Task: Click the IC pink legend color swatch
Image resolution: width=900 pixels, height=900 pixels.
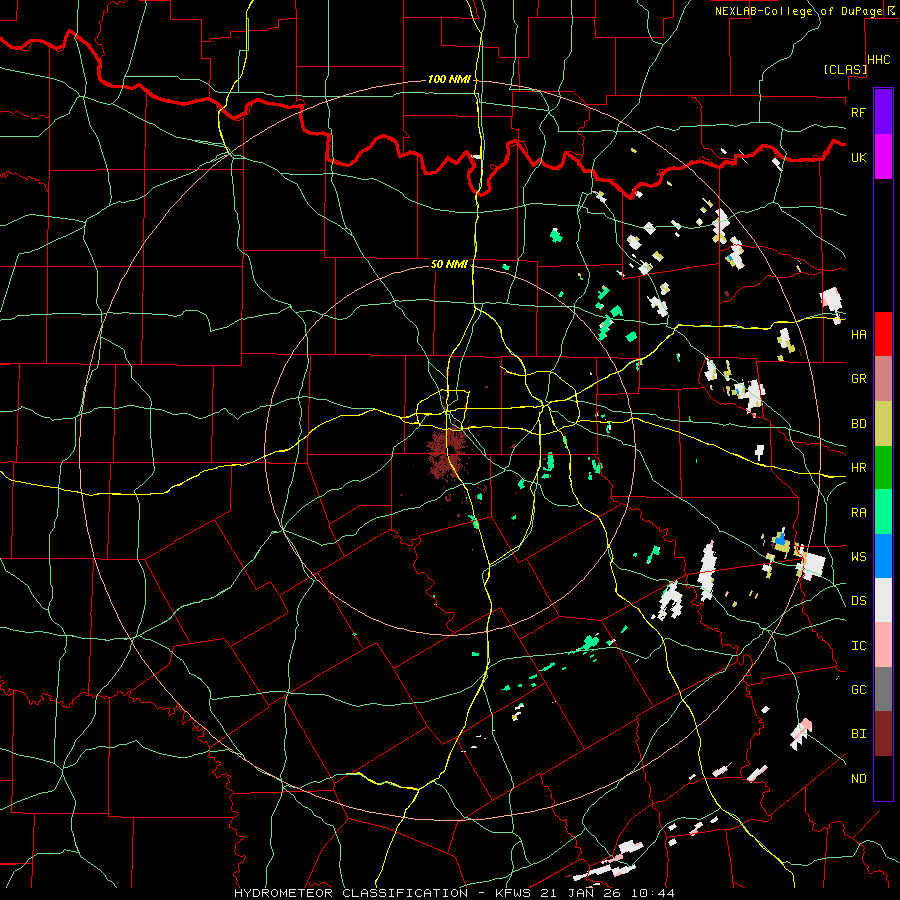Action: click(883, 645)
